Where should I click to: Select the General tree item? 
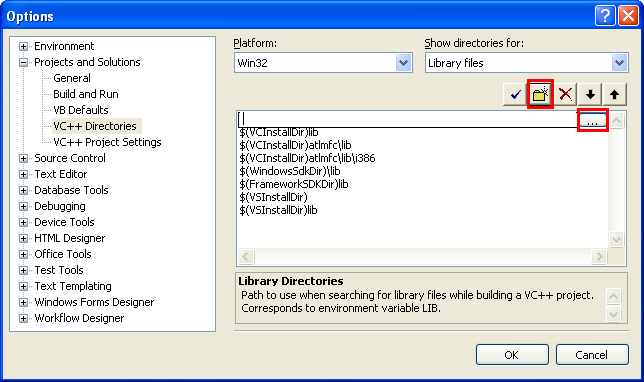coord(72,78)
